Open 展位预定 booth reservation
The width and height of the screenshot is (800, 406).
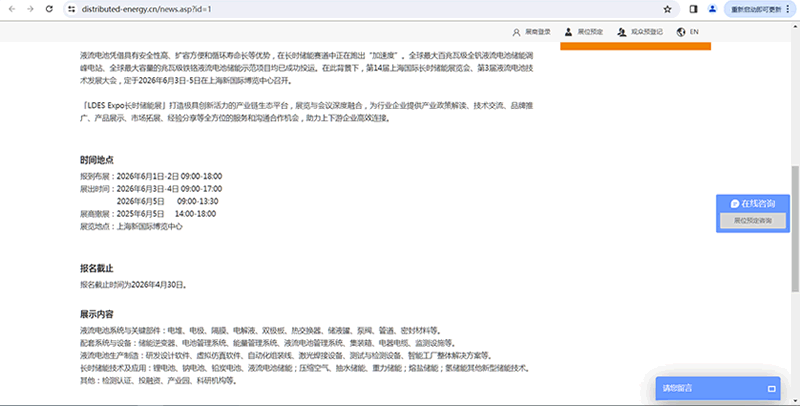[584, 32]
